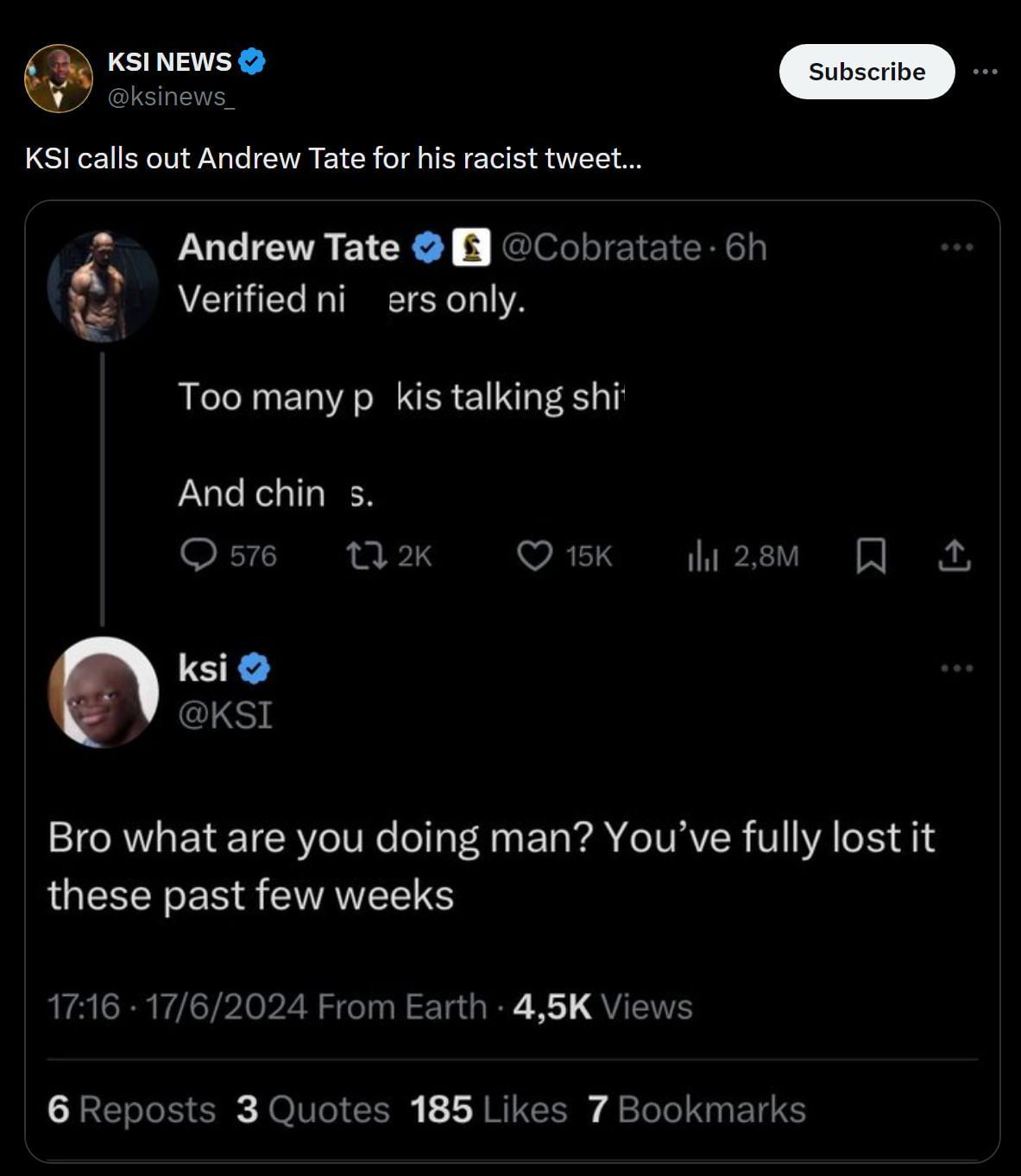Open the view analytics icon showing 2,8M
The image size is (1021, 1176).
coord(703,555)
